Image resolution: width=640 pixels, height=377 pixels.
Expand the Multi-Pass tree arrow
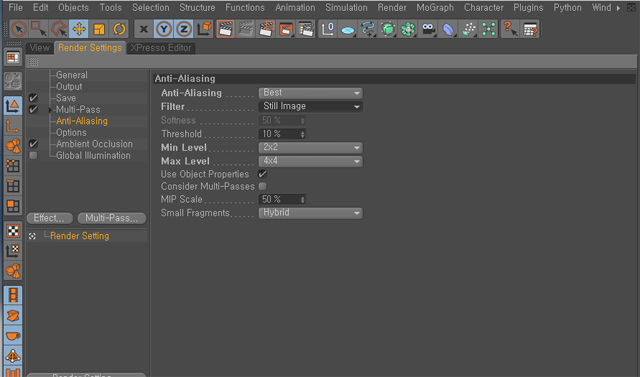50,110
